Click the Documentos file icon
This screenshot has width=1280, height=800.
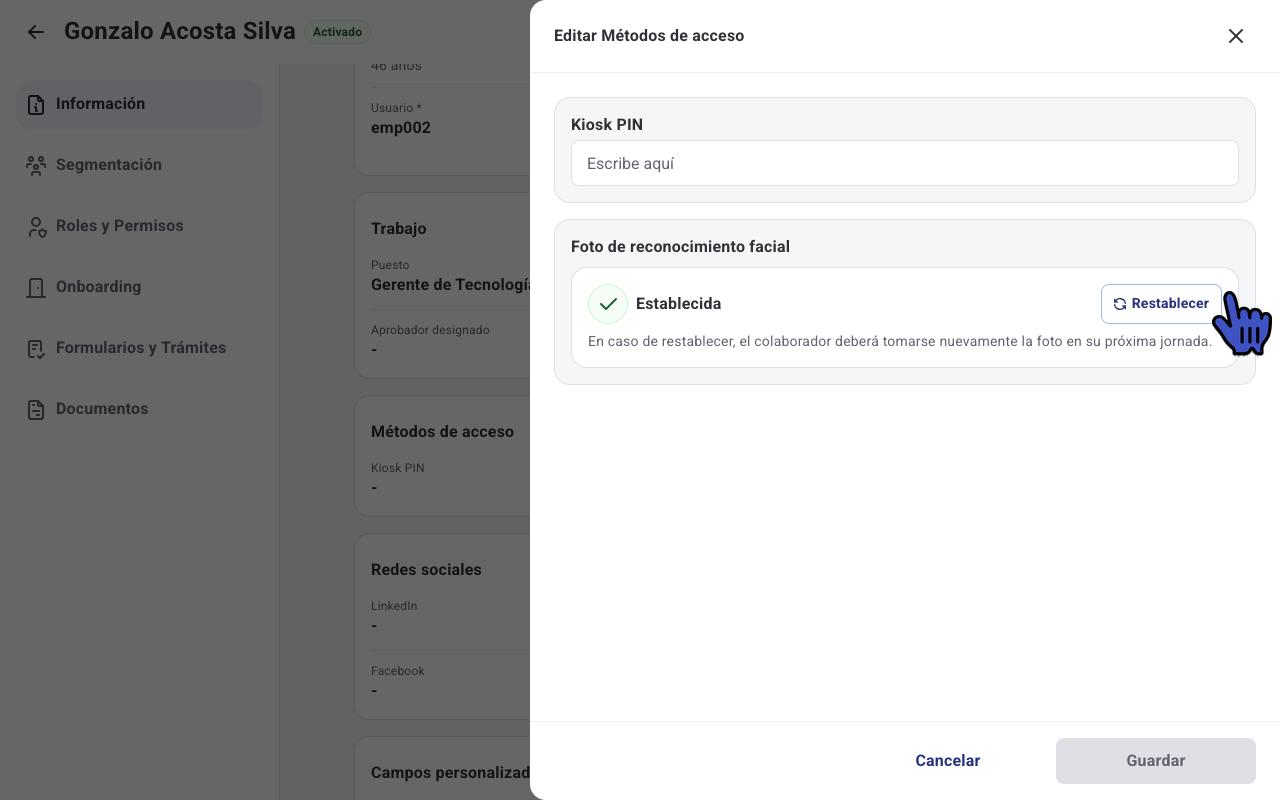36,410
